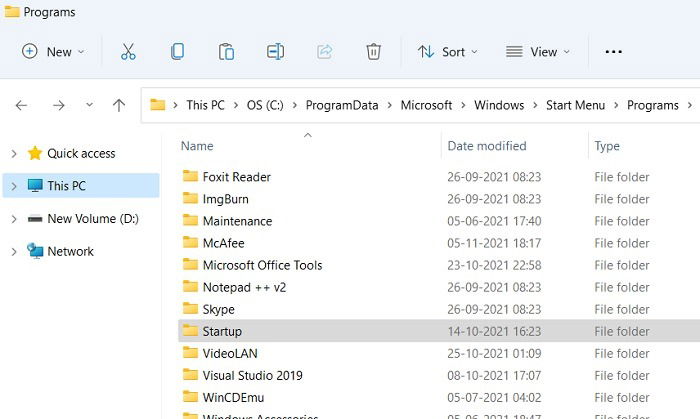Sort by Date modified column header
Screen dimensions: 700x419
[487, 146]
